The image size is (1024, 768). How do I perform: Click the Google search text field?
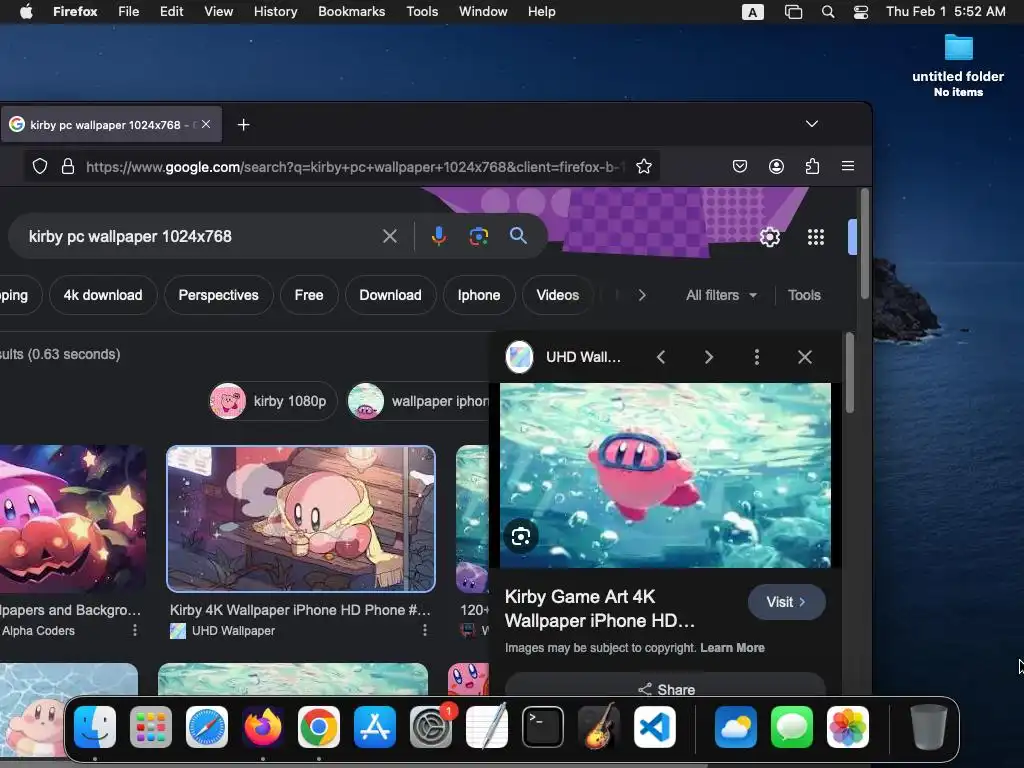[x=196, y=236]
